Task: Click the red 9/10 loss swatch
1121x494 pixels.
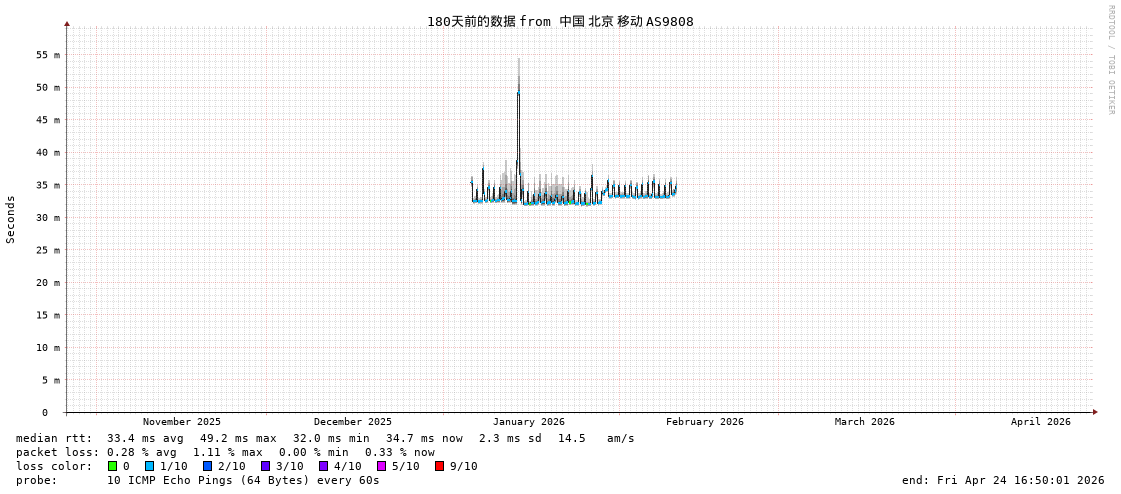Action: point(439,466)
